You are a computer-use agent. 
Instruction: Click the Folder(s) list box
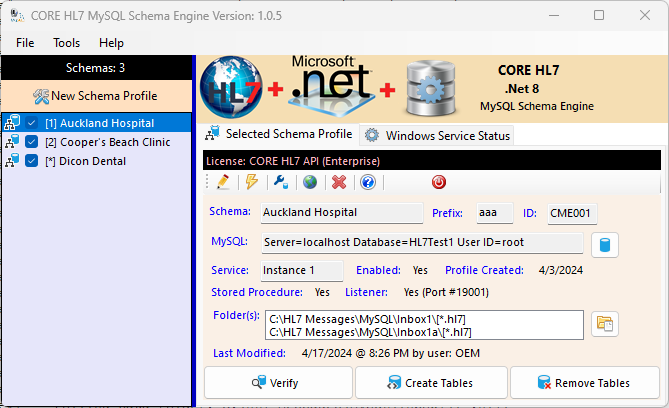tap(424, 325)
